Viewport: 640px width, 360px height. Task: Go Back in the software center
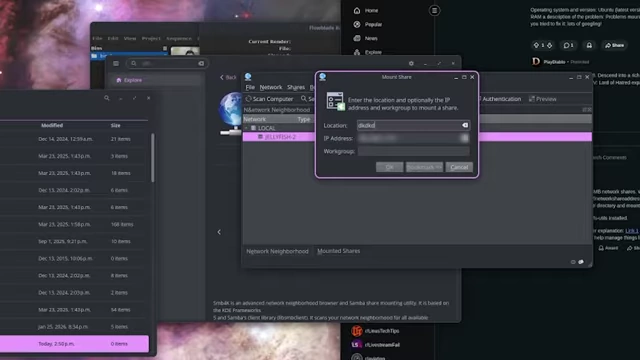[228, 77]
